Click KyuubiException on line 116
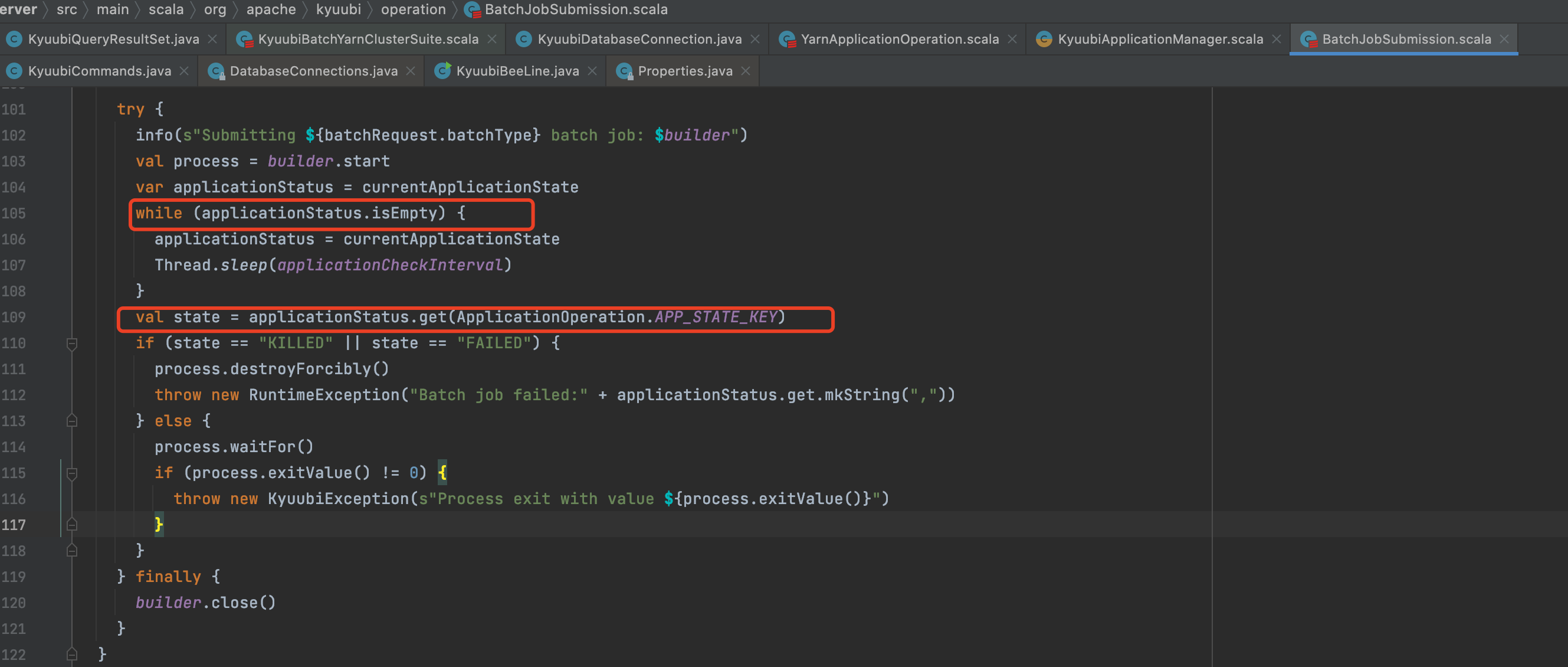 click(x=339, y=499)
